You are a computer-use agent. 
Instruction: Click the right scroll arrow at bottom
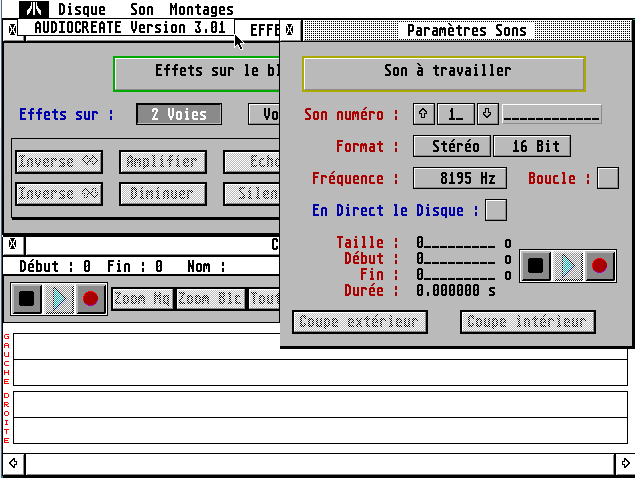click(625, 463)
